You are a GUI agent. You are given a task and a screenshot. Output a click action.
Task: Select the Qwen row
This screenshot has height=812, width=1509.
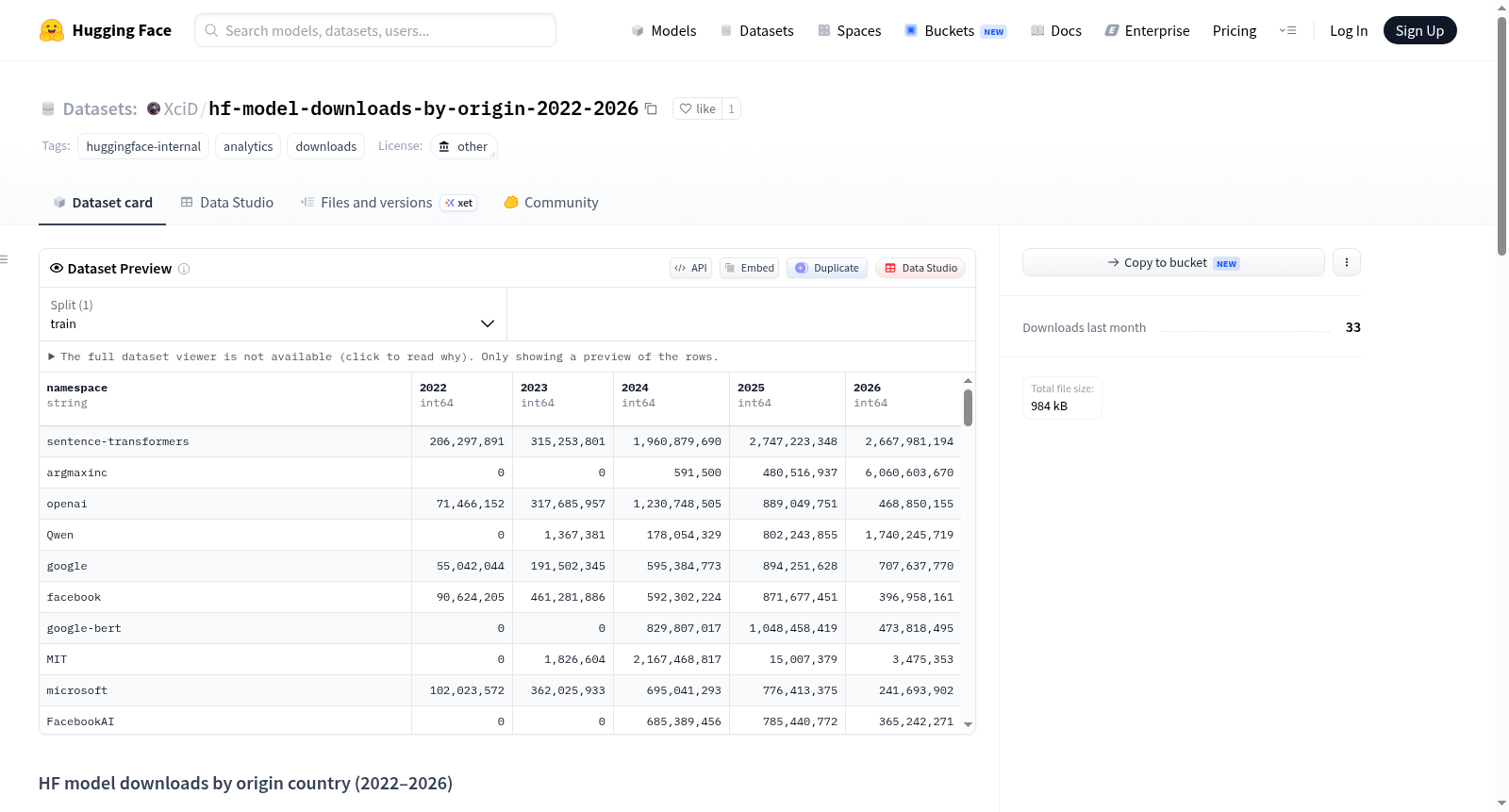(500, 535)
